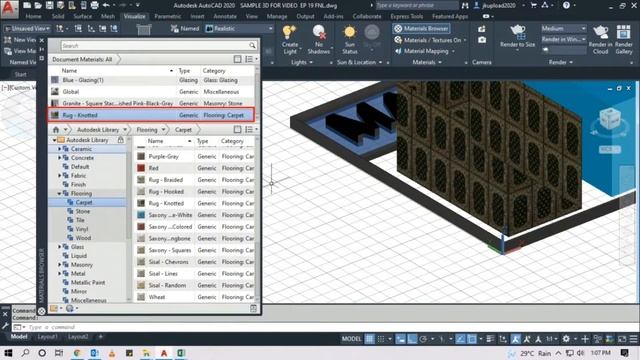
Task: Open the Render Gallery icon
Action: (x=623, y=32)
